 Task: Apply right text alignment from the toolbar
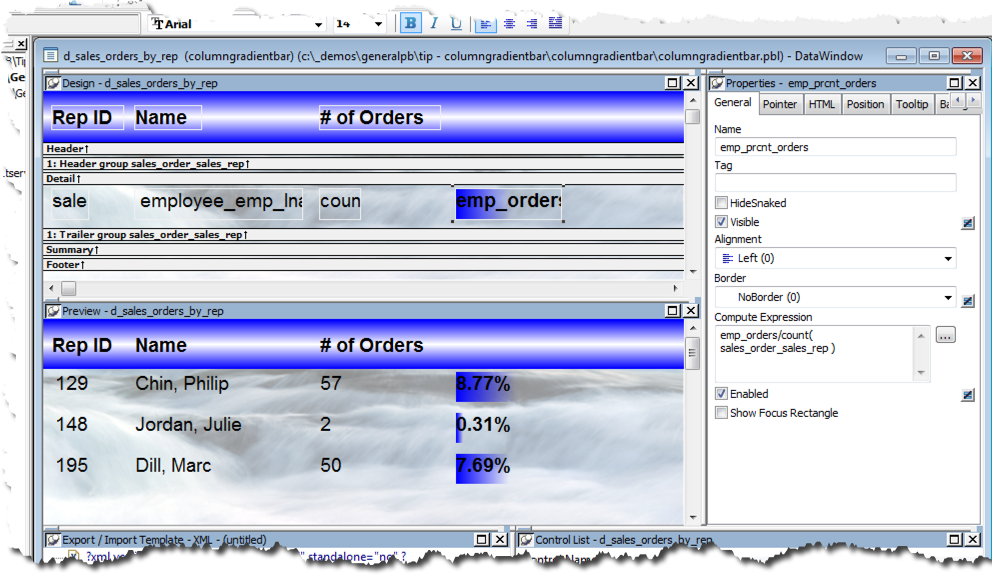(532, 23)
